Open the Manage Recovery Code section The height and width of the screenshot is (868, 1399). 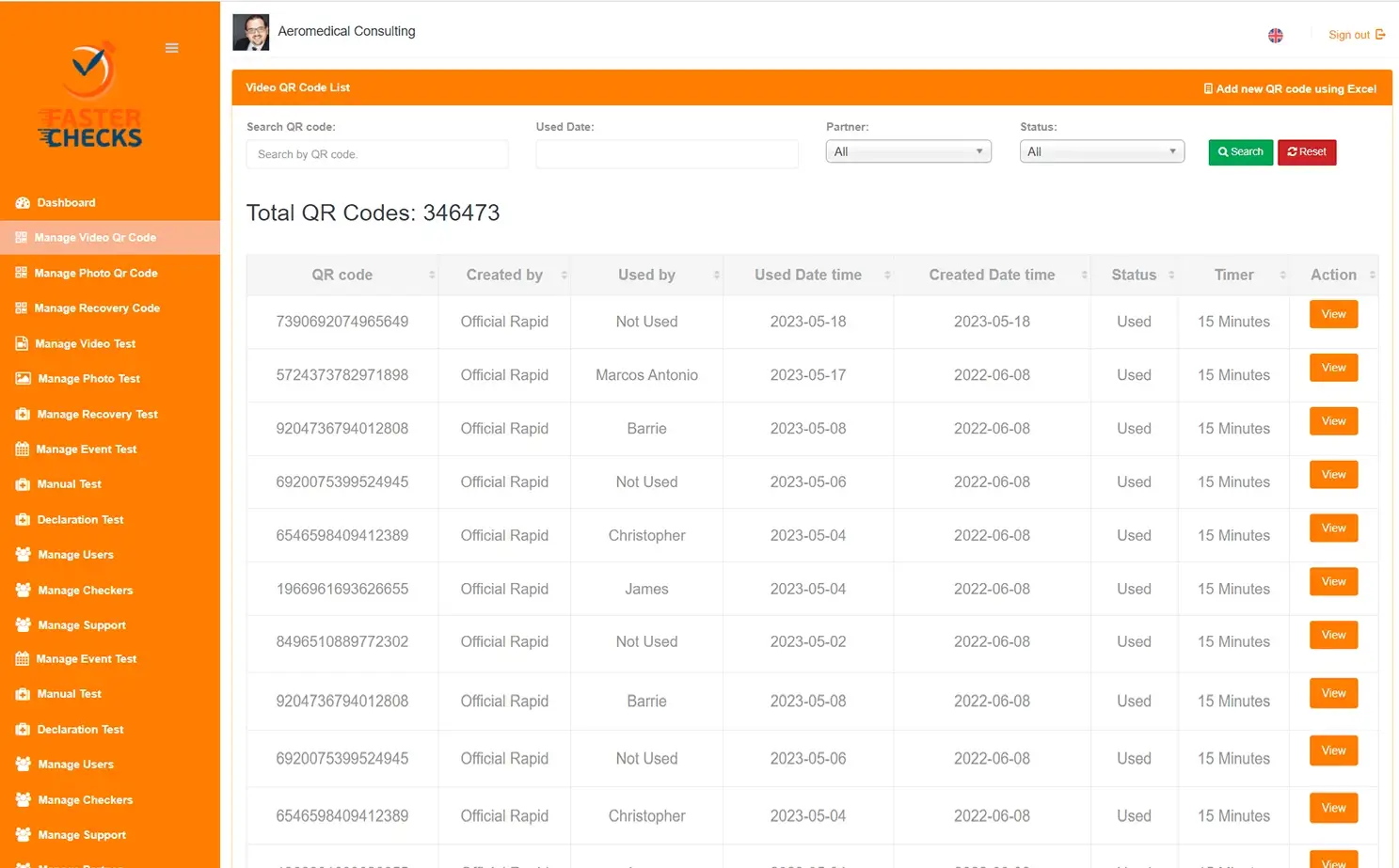[97, 308]
